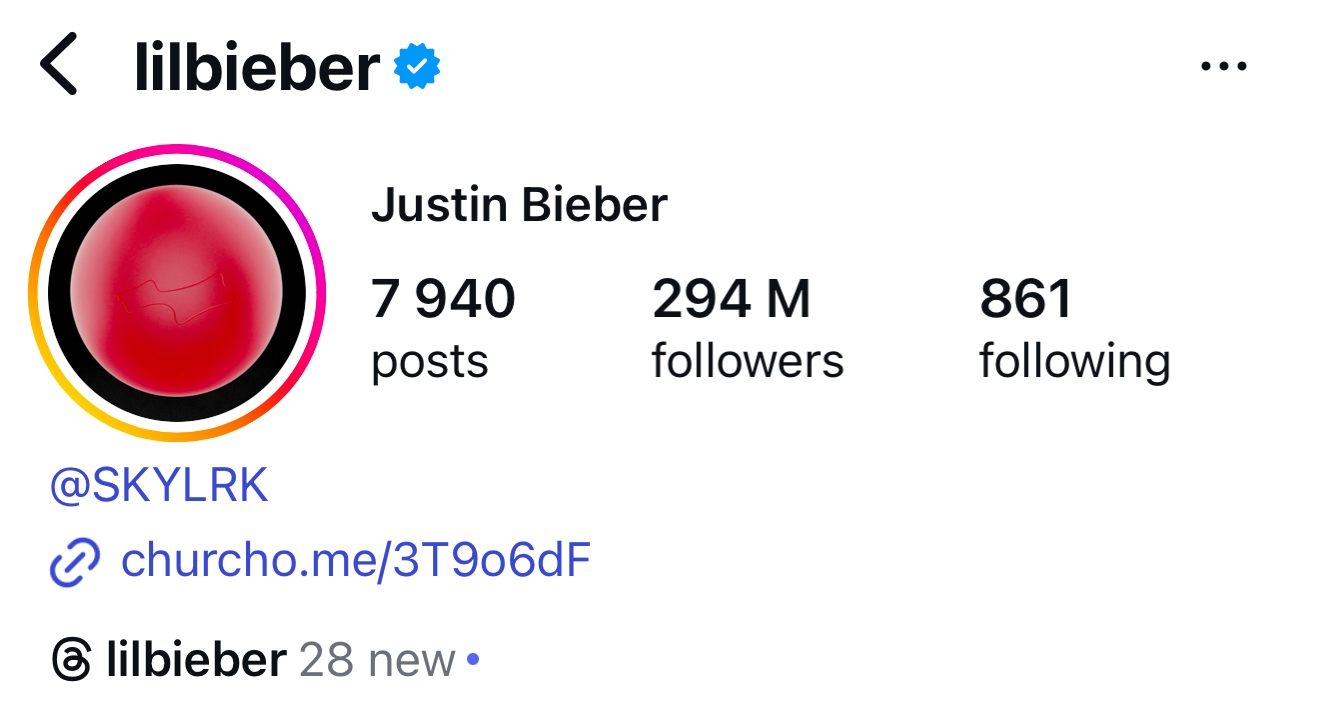Click the following label
This screenshot has height=722, width=1320.
coord(1074,361)
